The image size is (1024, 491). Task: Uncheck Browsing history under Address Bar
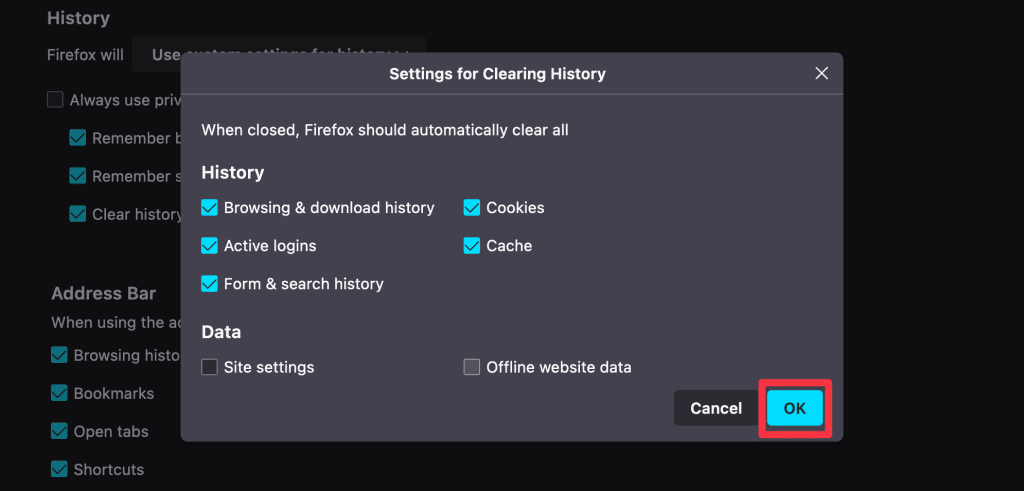[59, 355]
